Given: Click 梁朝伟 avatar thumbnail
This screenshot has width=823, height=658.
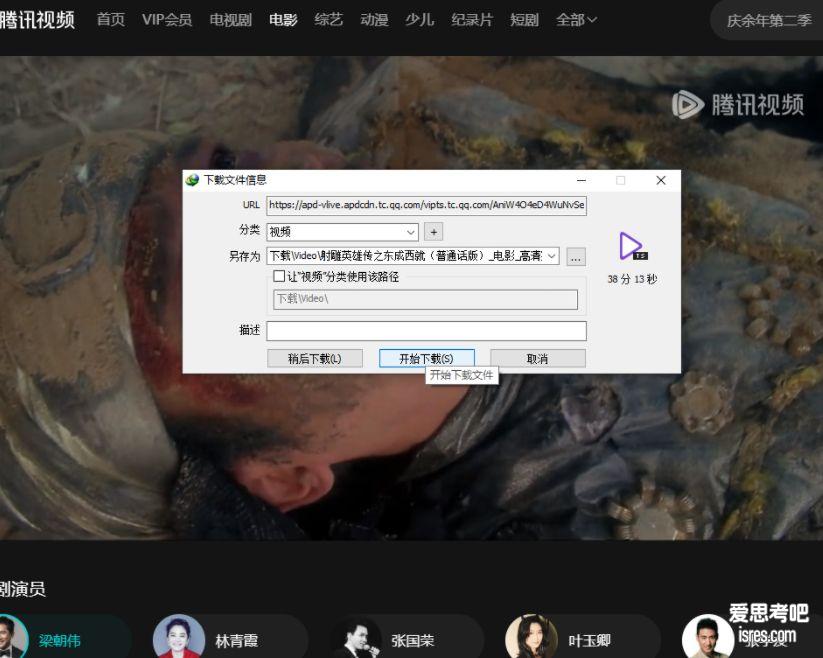Looking at the screenshot, I should pyautogui.click(x=12, y=638).
